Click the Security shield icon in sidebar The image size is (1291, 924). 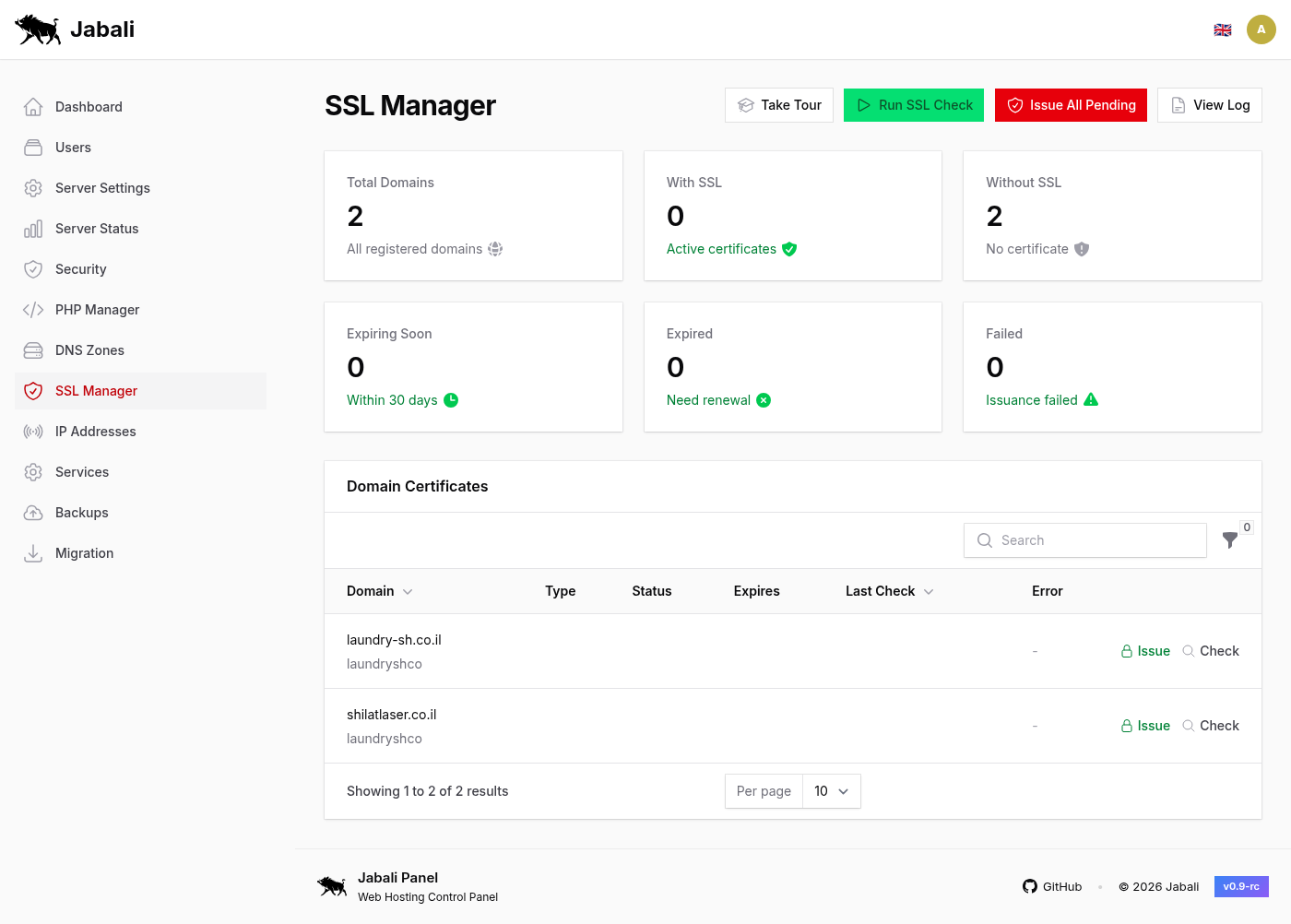coord(33,268)
